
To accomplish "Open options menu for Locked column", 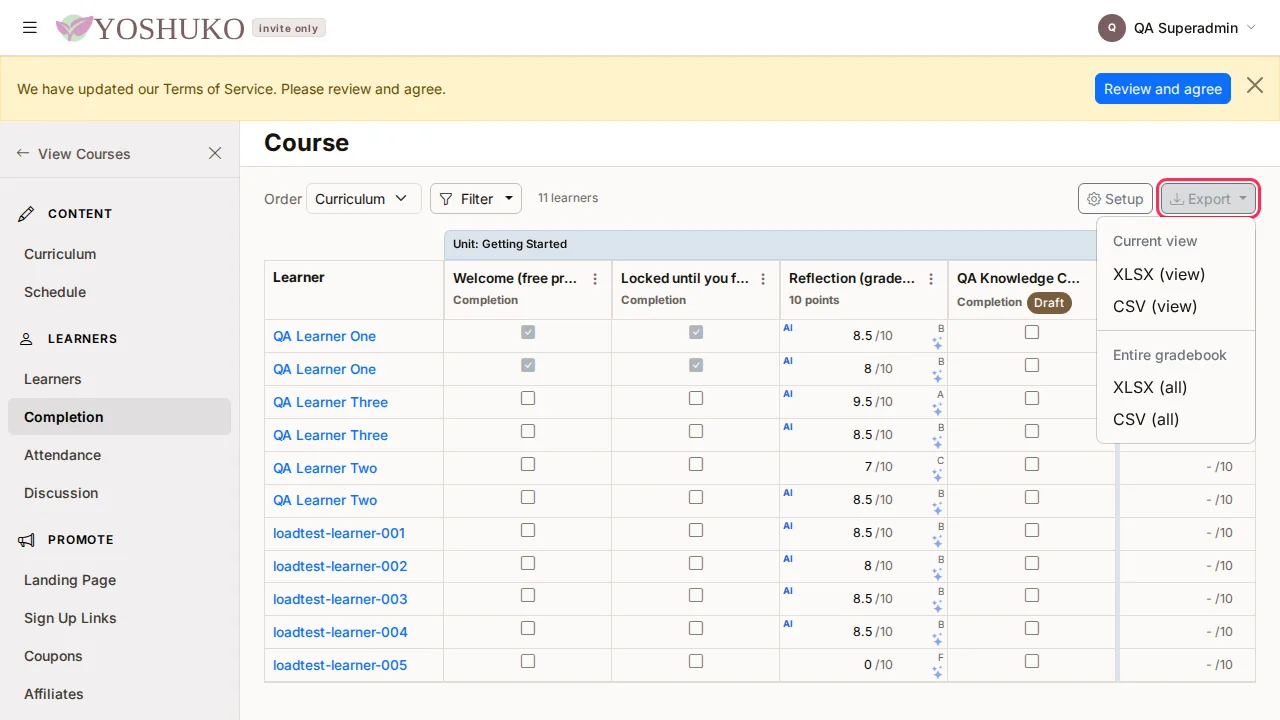I will (763, 279).
